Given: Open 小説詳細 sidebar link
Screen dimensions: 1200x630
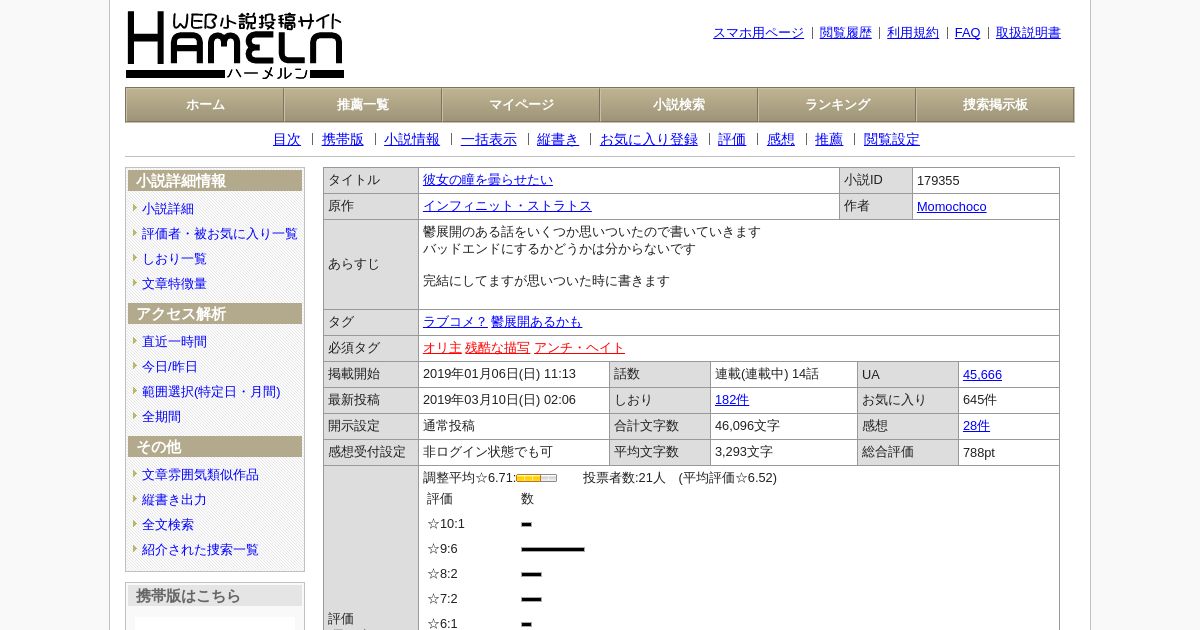Looking at the screenshot, I should [x=168, y=209].
